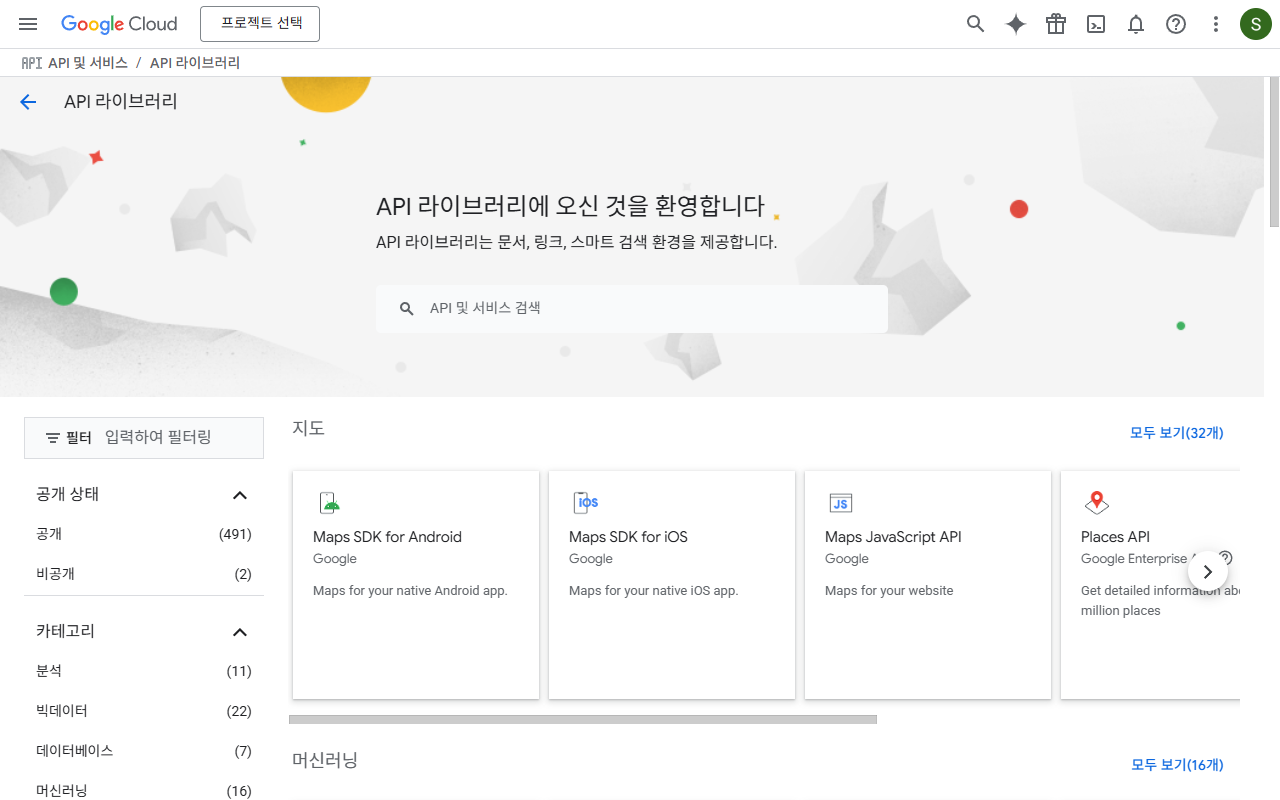Click the magnifier inside the API search box
This screenshot has width=1280, height=800.
407,309
